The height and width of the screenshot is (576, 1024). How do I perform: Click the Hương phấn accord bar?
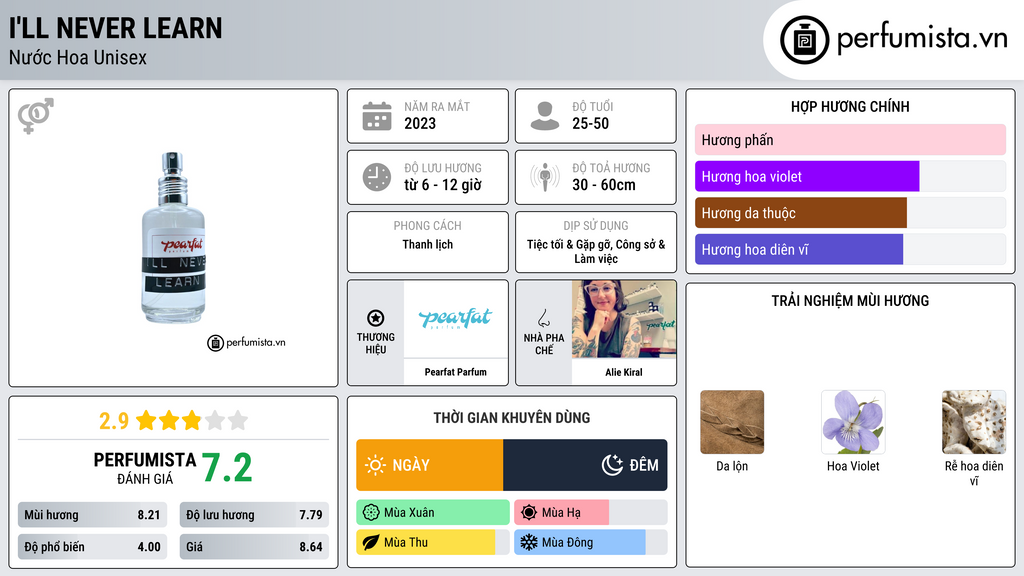coord(850,140)
